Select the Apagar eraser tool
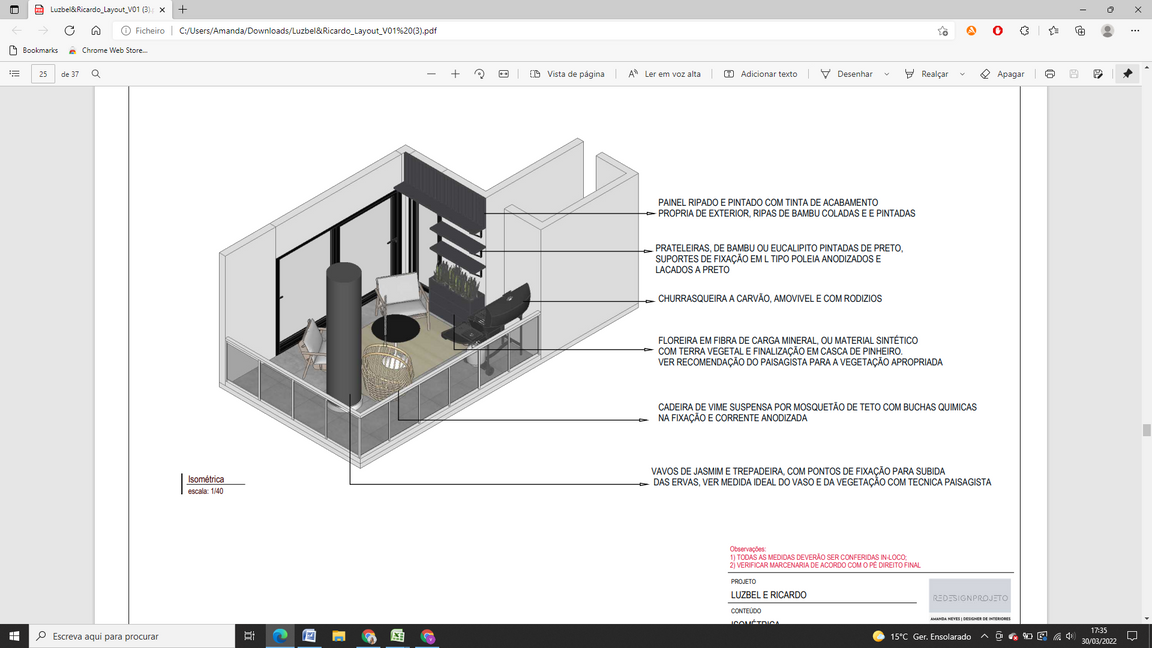Viewport: 1152px width, 648px height. tap(1002, 73)
